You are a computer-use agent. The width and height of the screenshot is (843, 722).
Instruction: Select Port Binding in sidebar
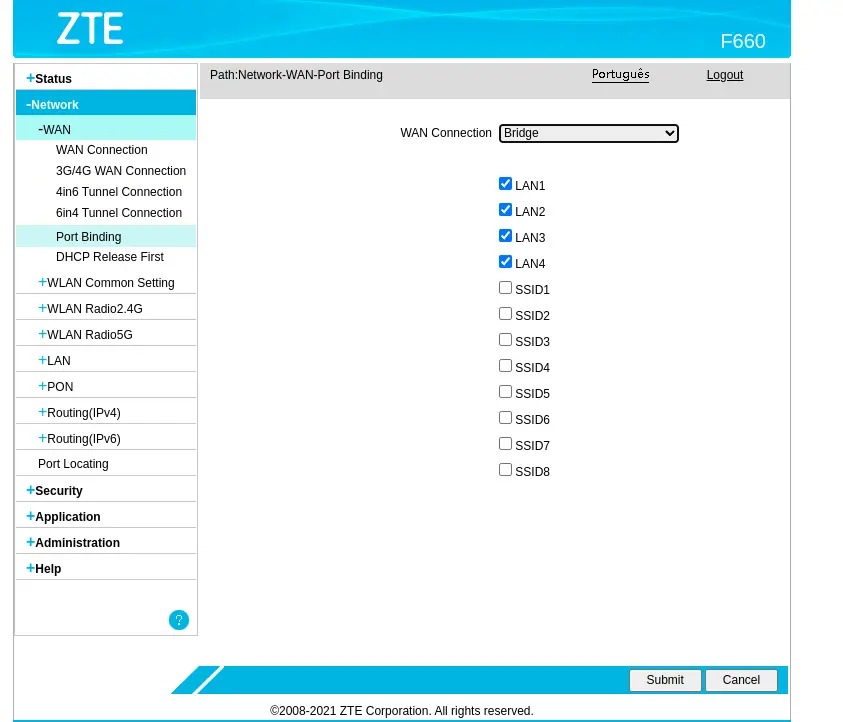(x=89, y=237)
